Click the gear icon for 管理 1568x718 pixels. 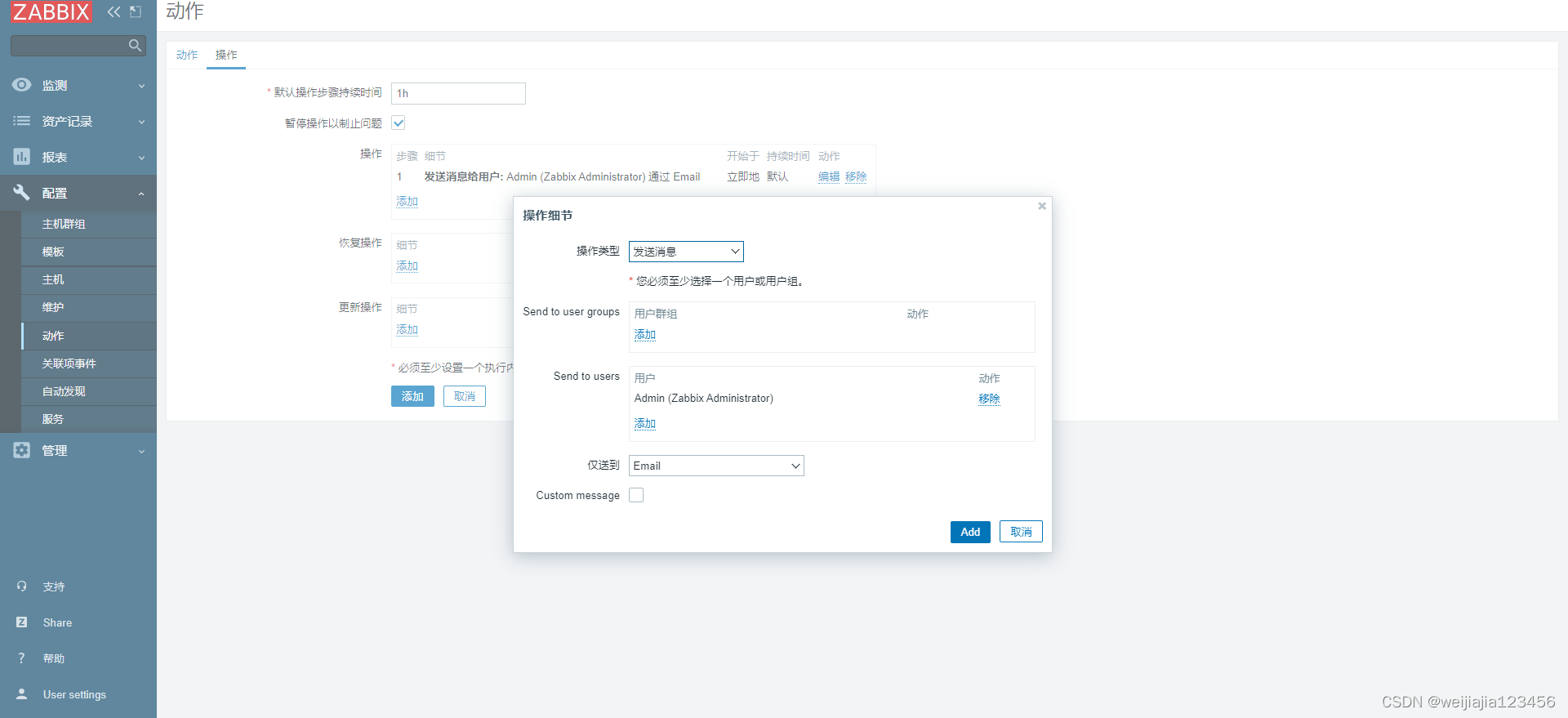[22, 450]
